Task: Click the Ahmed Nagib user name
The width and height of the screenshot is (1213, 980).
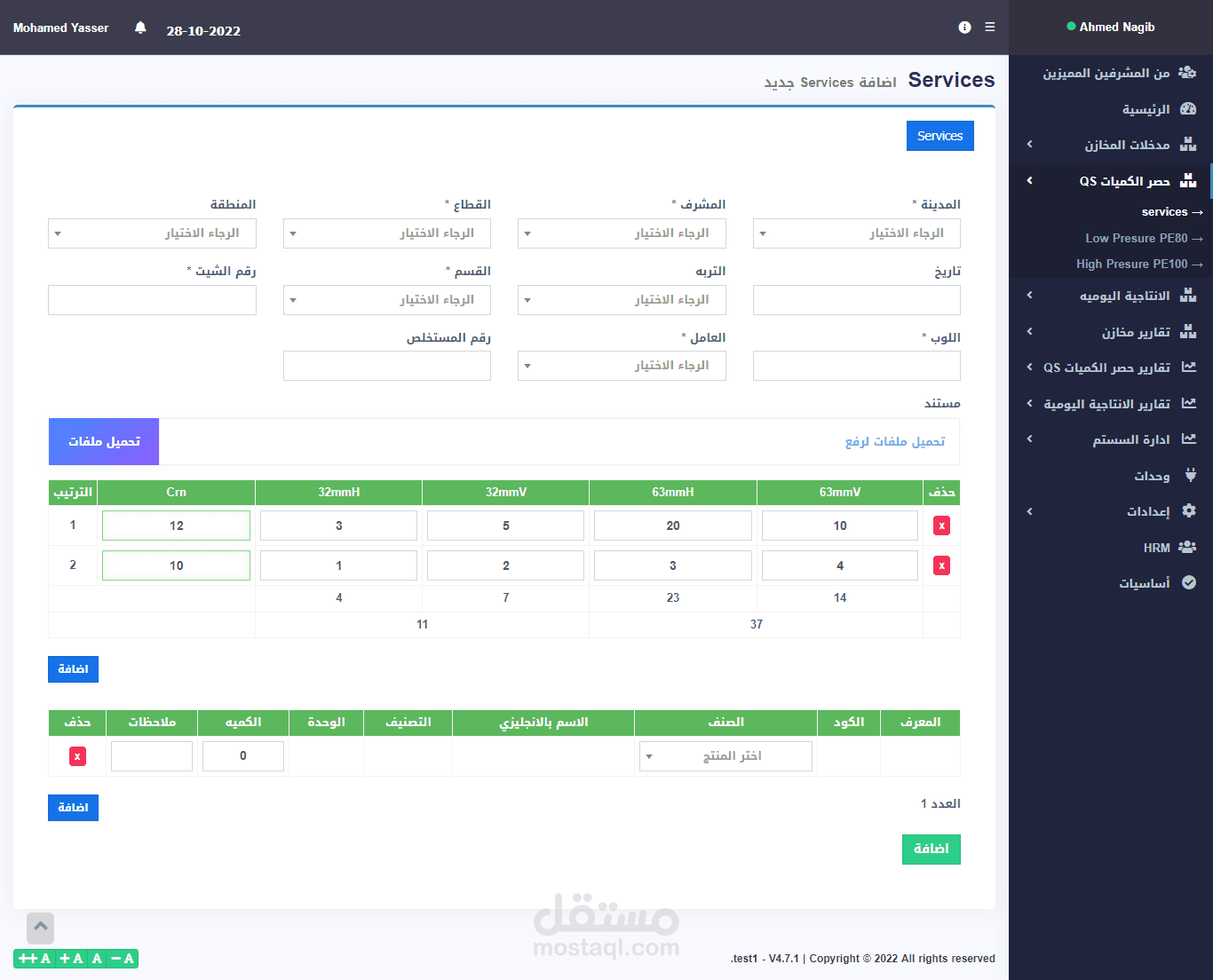Action: click(x=1117, y=28)
